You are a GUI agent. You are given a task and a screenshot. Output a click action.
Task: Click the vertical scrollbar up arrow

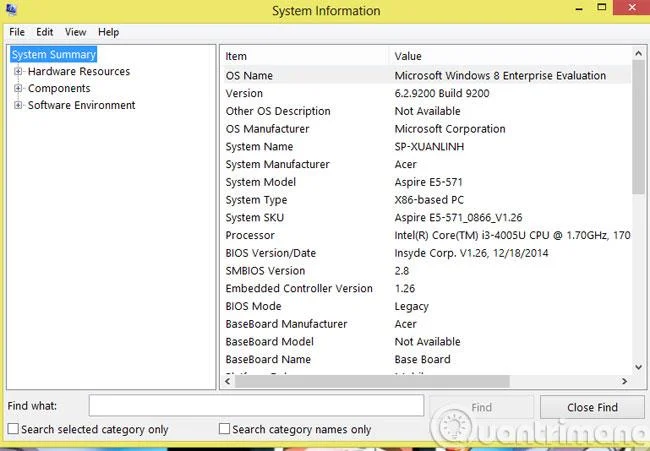pyautogui.click(x=638, y=53)
